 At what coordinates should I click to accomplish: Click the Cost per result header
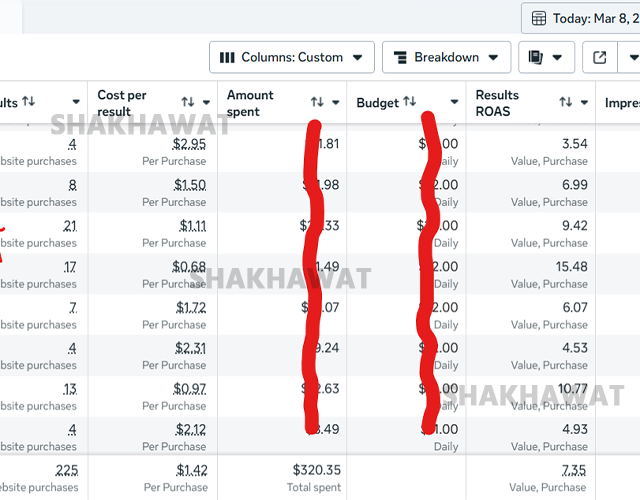pos(122,103)
